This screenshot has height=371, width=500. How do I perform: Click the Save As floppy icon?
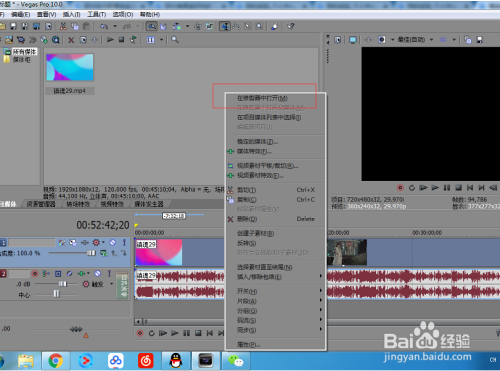point(25,26)
